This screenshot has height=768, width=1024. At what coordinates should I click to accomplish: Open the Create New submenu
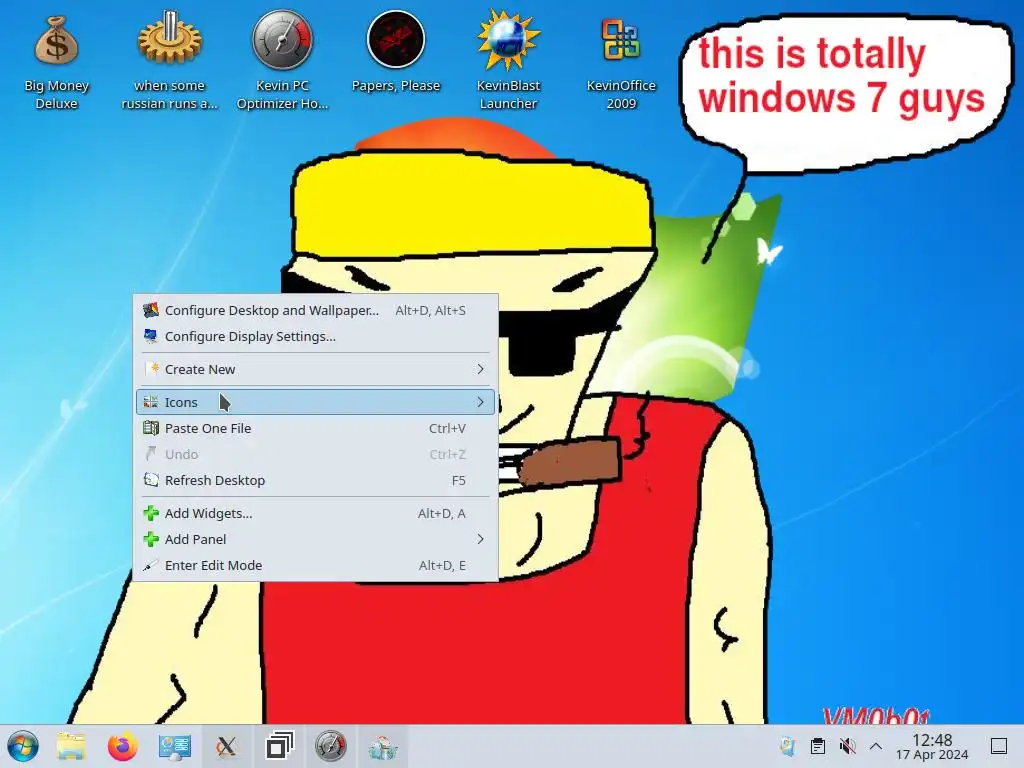(x=315, y=369)
